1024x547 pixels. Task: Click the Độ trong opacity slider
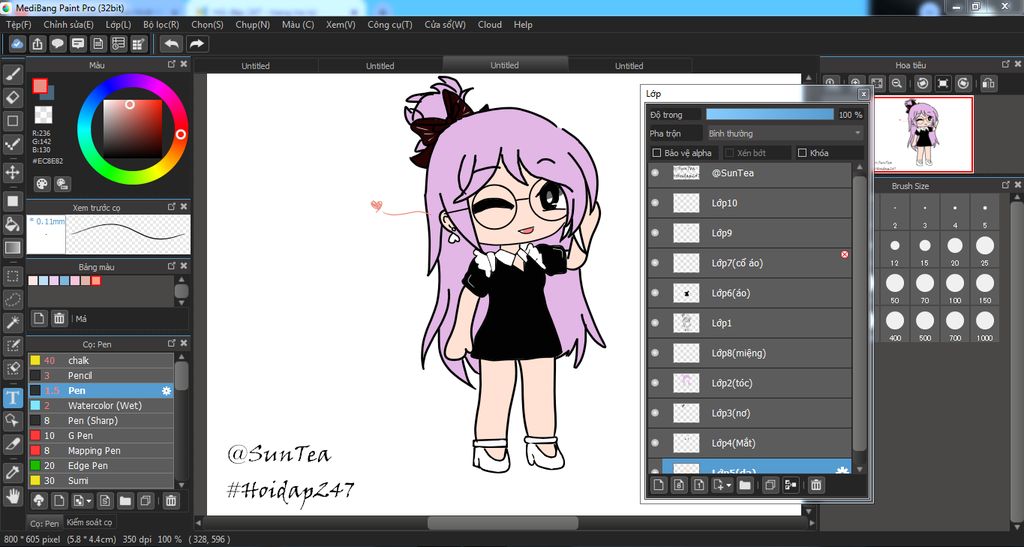click(769, 115)
